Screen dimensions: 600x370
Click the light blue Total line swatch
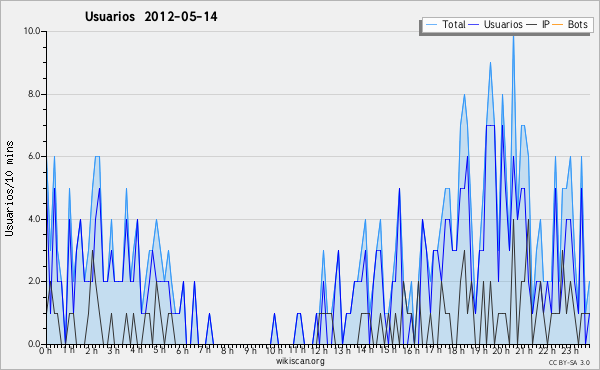[431, 25]
